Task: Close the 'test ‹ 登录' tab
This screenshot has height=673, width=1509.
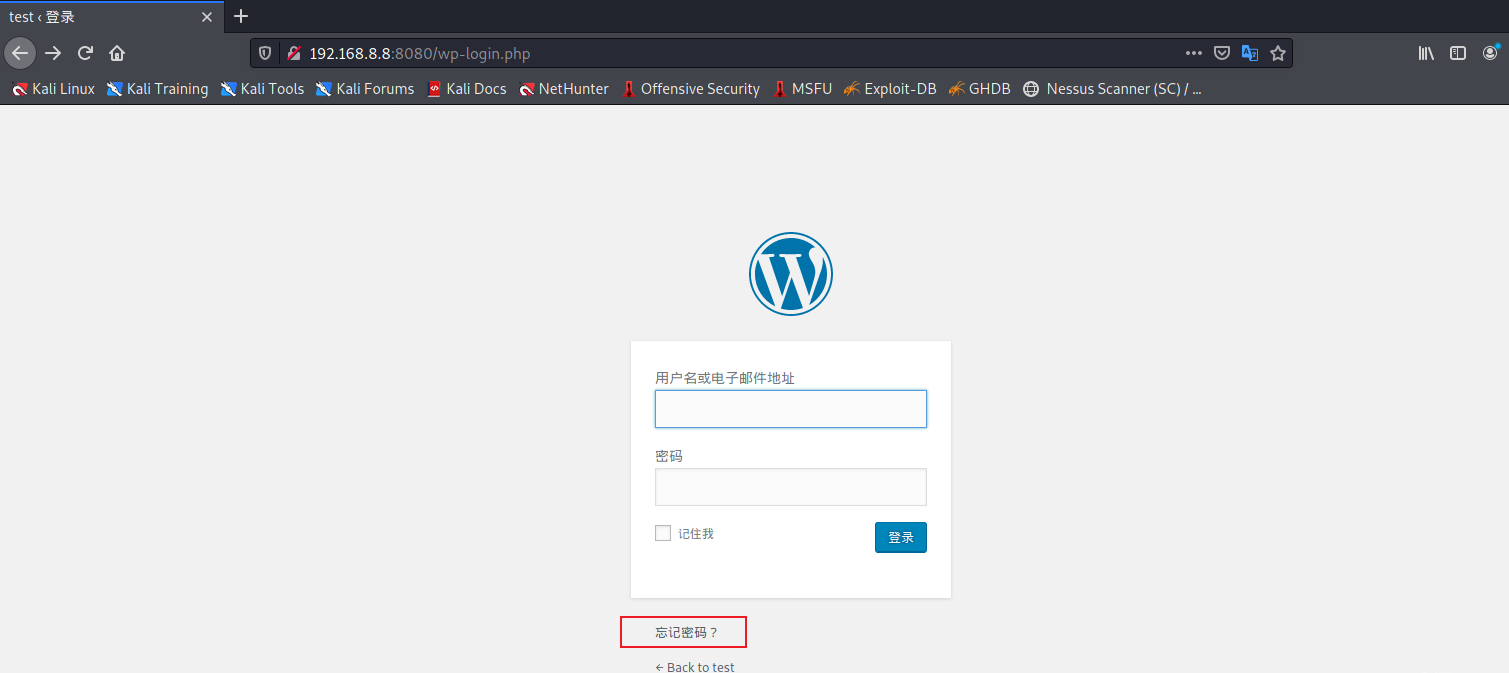Action: (x=207, y=17)
